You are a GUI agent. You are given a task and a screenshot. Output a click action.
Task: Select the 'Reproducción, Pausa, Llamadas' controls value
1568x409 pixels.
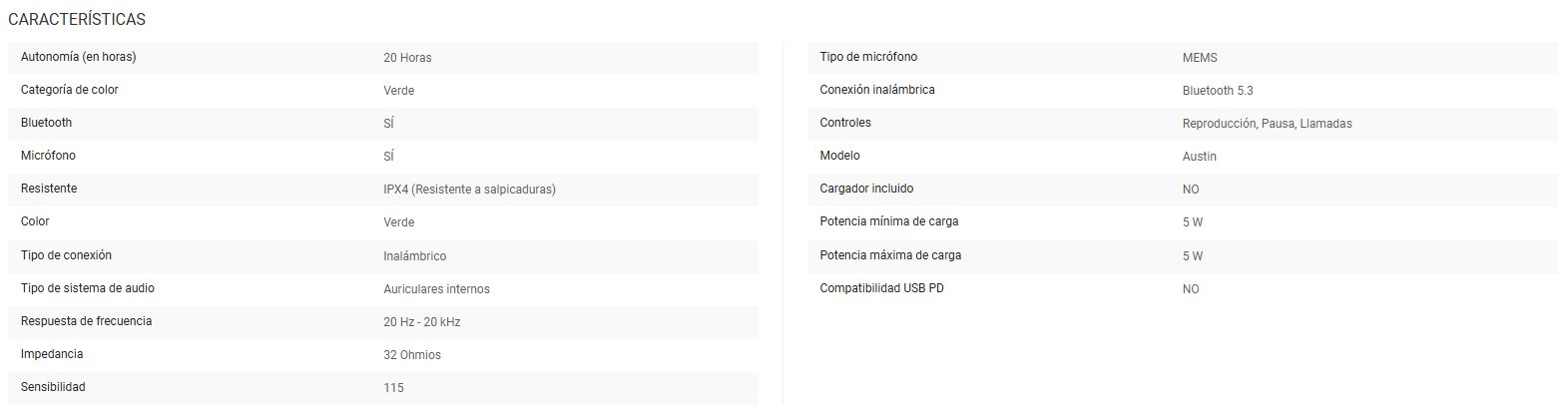pyautogui.click(x=1267, y=124)
